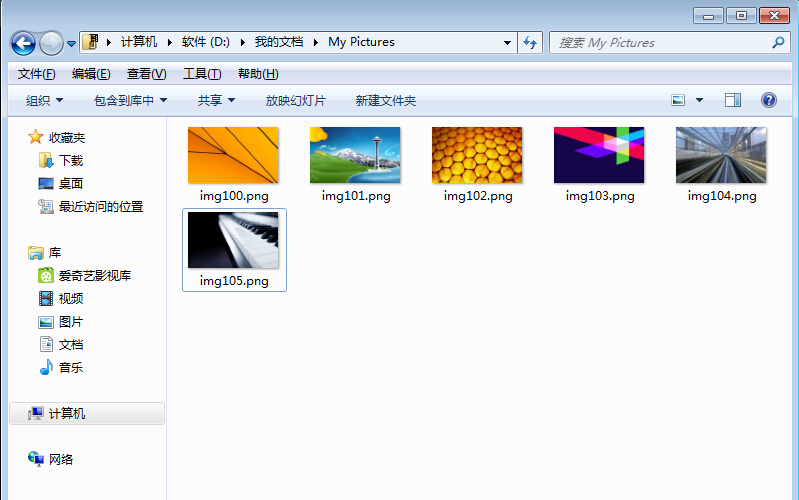799x500 pixels.
Task: Select the 桌面 desktop item in sidebar
Action: pos(70,183)
